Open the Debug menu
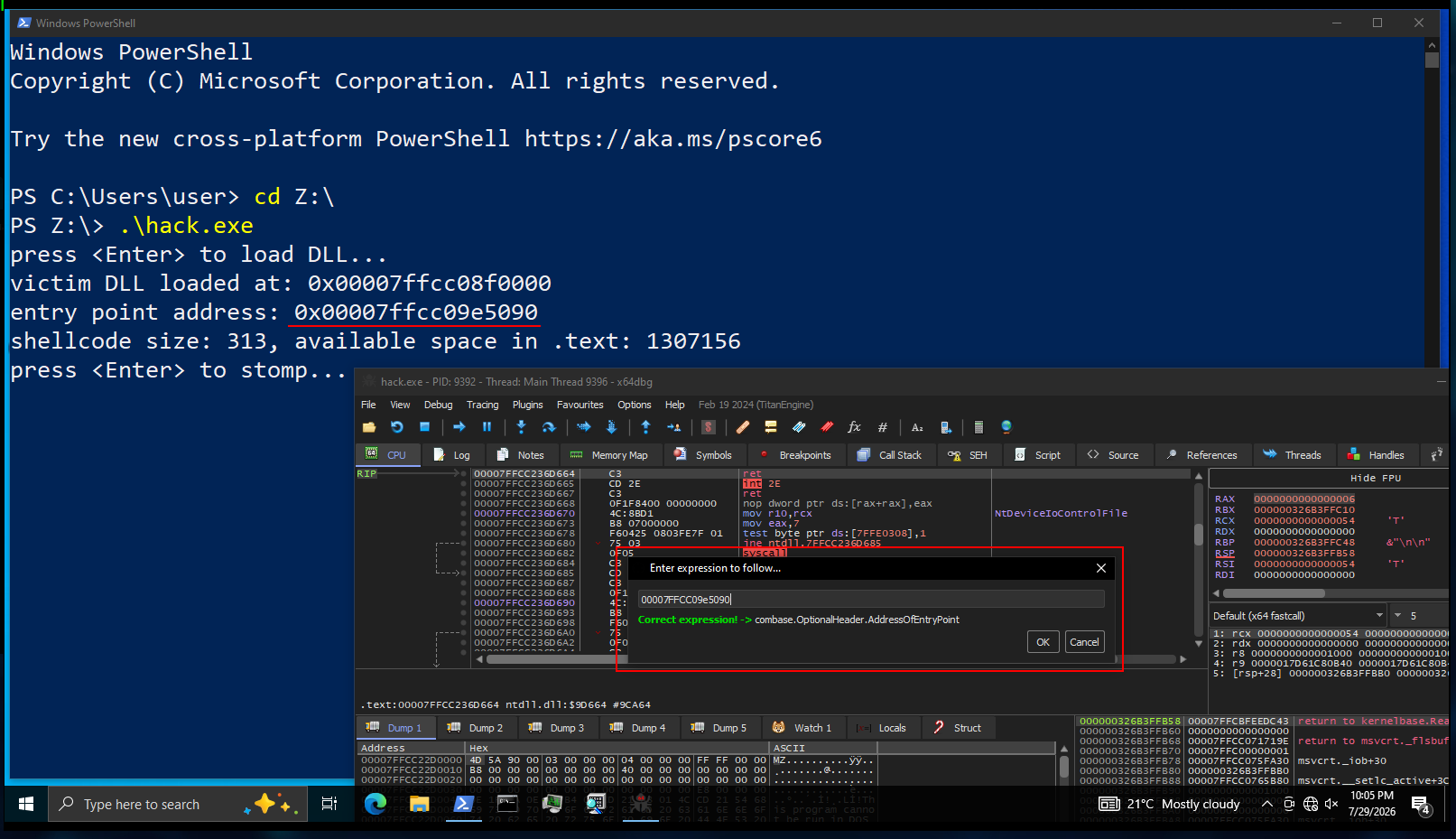Image resolution: width=1456 pixels, height=839 pixels. (x=438, y=405)
